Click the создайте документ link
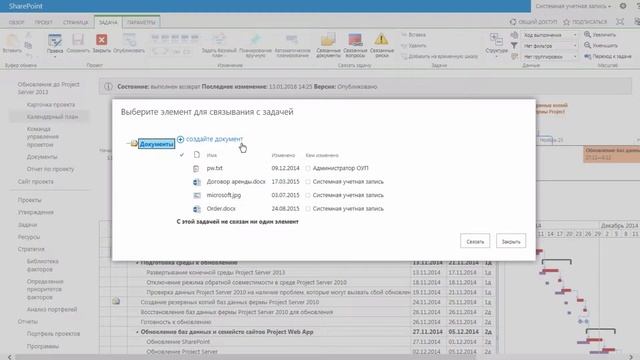The image size is (640, 360). (x=214, y=139)
